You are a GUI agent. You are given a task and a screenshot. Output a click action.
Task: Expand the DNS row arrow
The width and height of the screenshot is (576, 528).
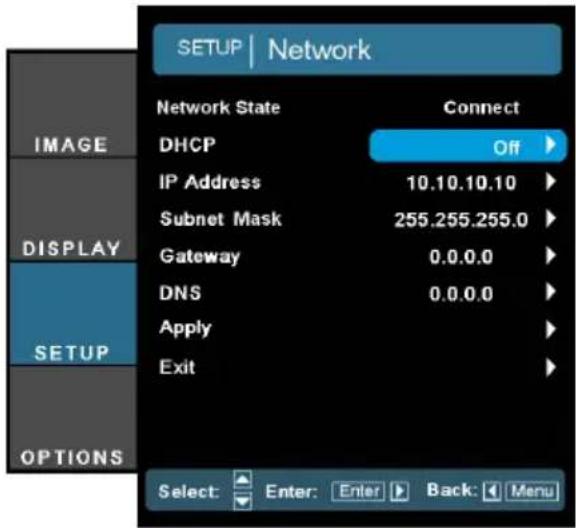(x=551, y=292)
